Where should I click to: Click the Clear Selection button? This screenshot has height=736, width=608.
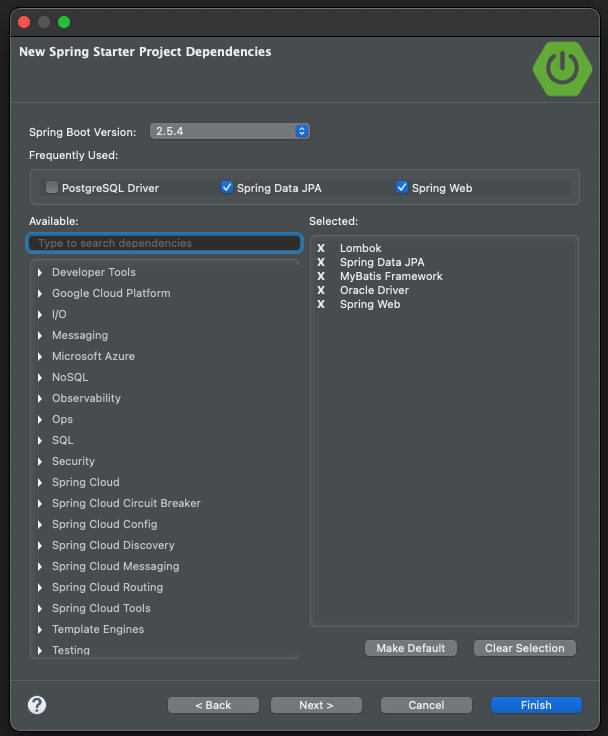click(524, 648)
